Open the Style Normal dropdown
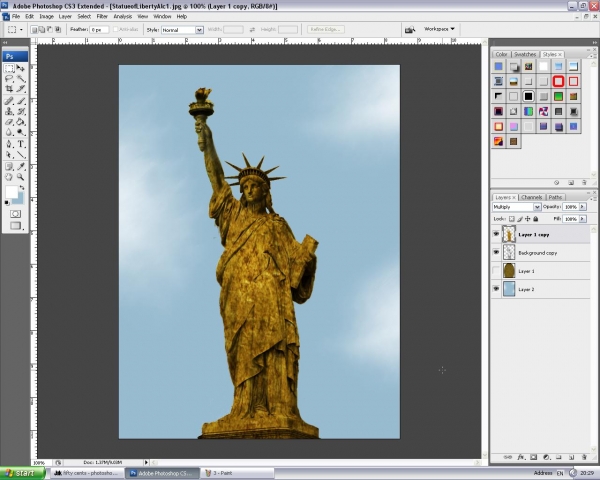Viewport: 600px width, 480px height. pos(199,30)
